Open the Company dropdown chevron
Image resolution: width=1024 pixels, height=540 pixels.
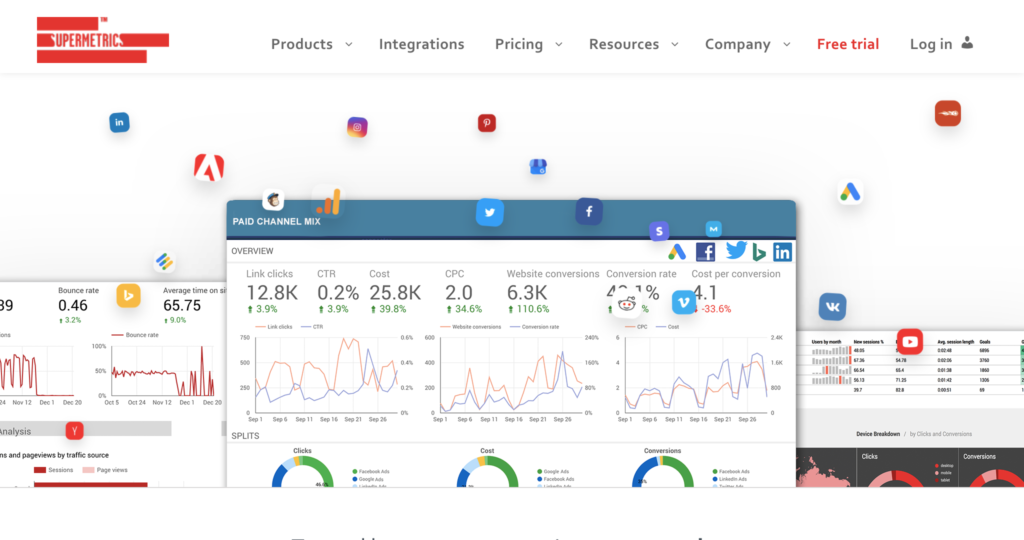point(787,44)
